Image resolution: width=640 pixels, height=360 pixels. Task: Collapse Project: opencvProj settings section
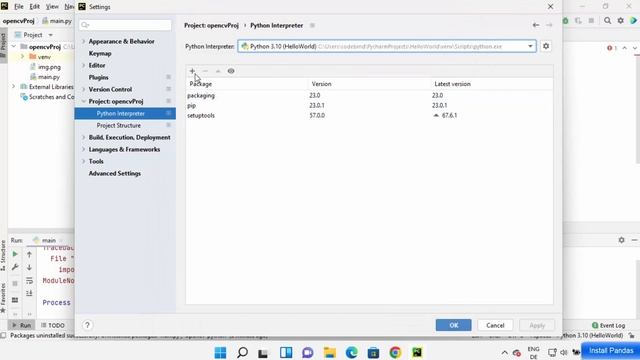coord(83,101)
